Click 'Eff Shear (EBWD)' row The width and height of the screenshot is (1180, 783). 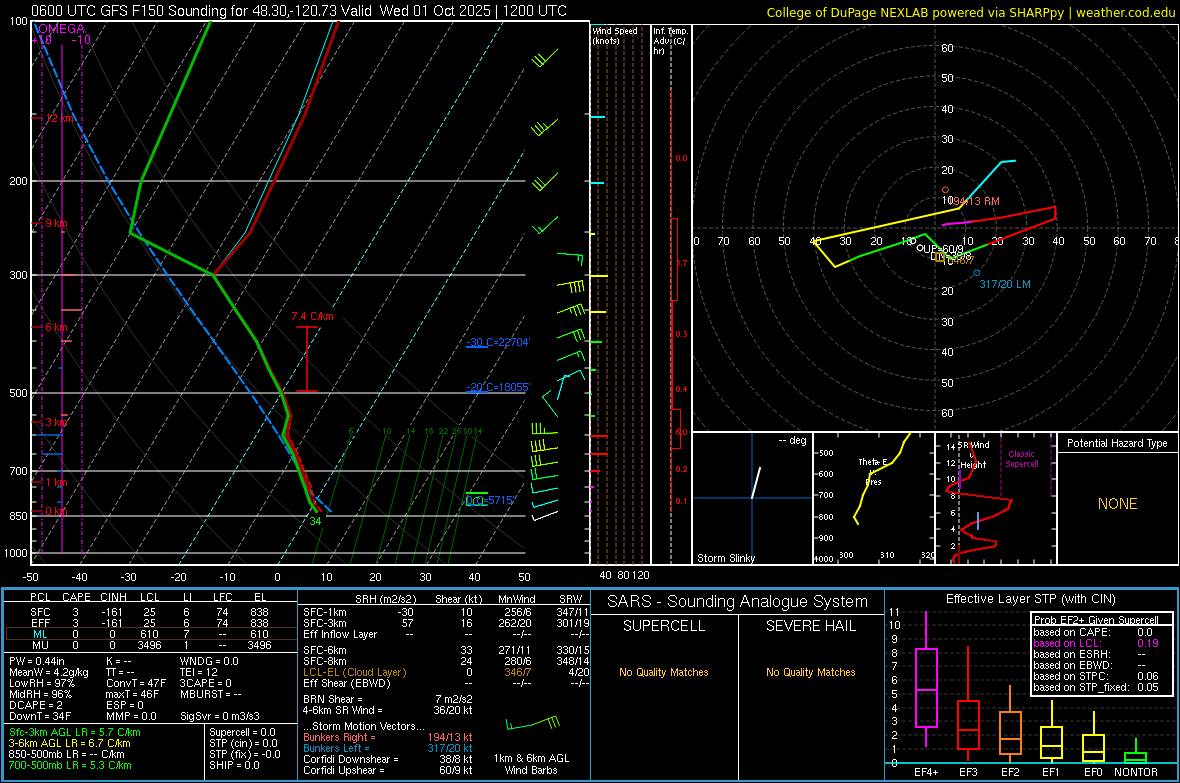tap(446, 683)
